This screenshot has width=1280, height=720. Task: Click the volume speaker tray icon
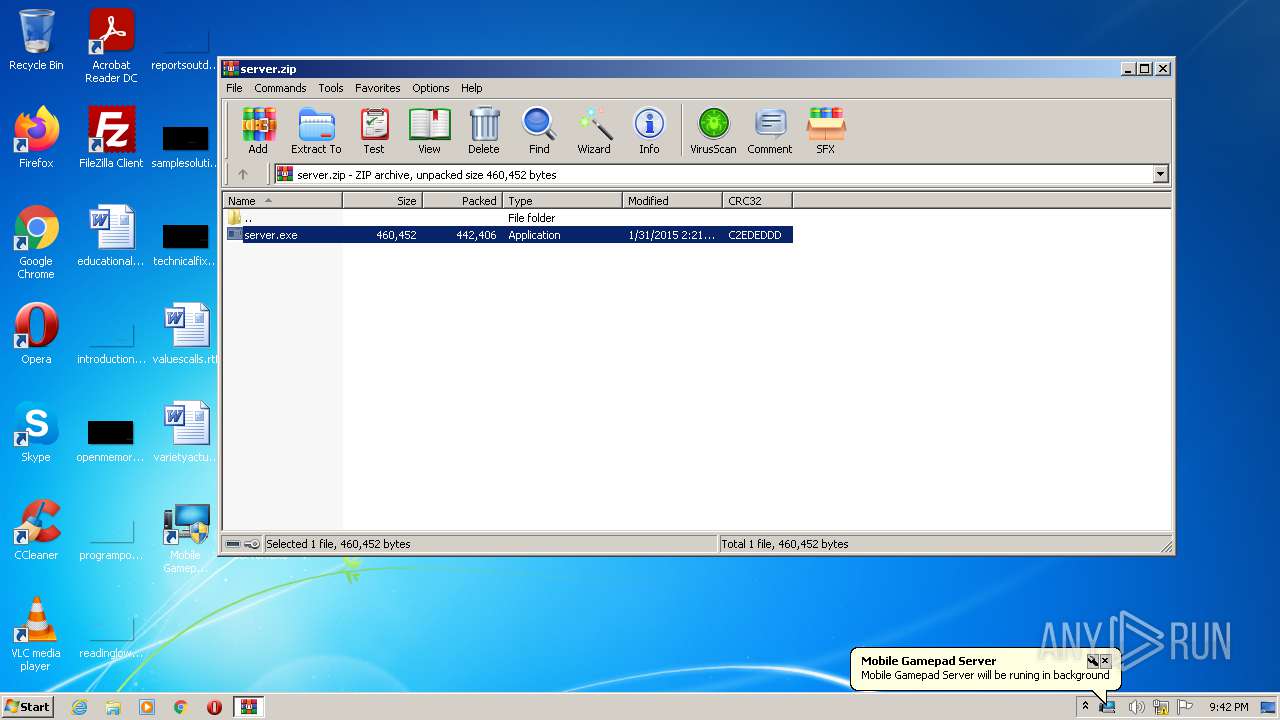(1136, 707)
